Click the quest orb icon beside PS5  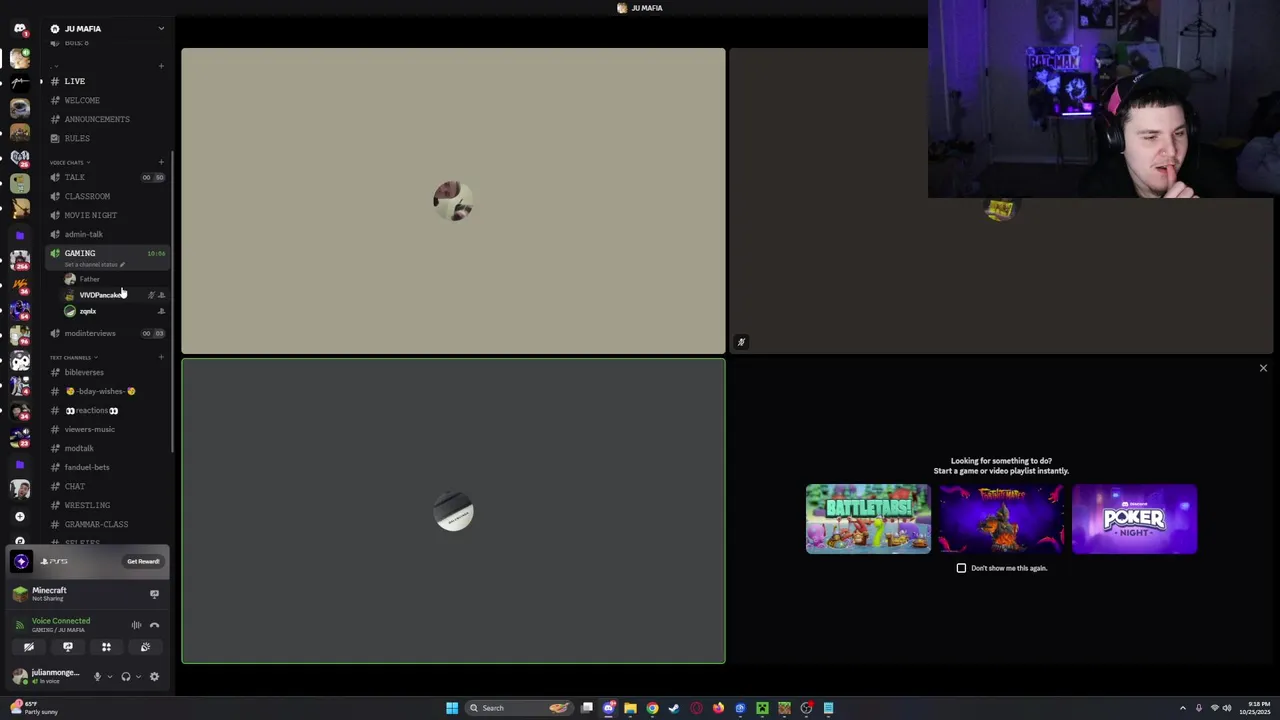21,561
